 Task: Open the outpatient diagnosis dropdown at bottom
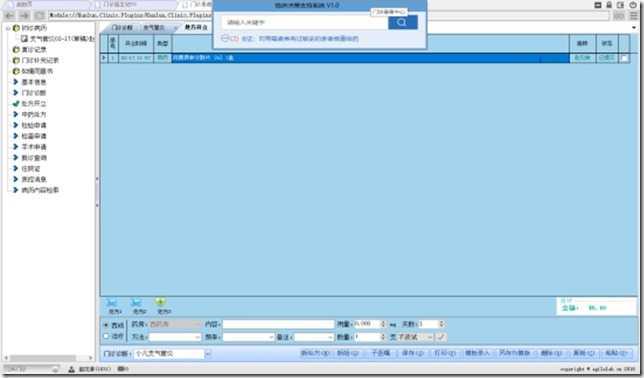point(208,353)
